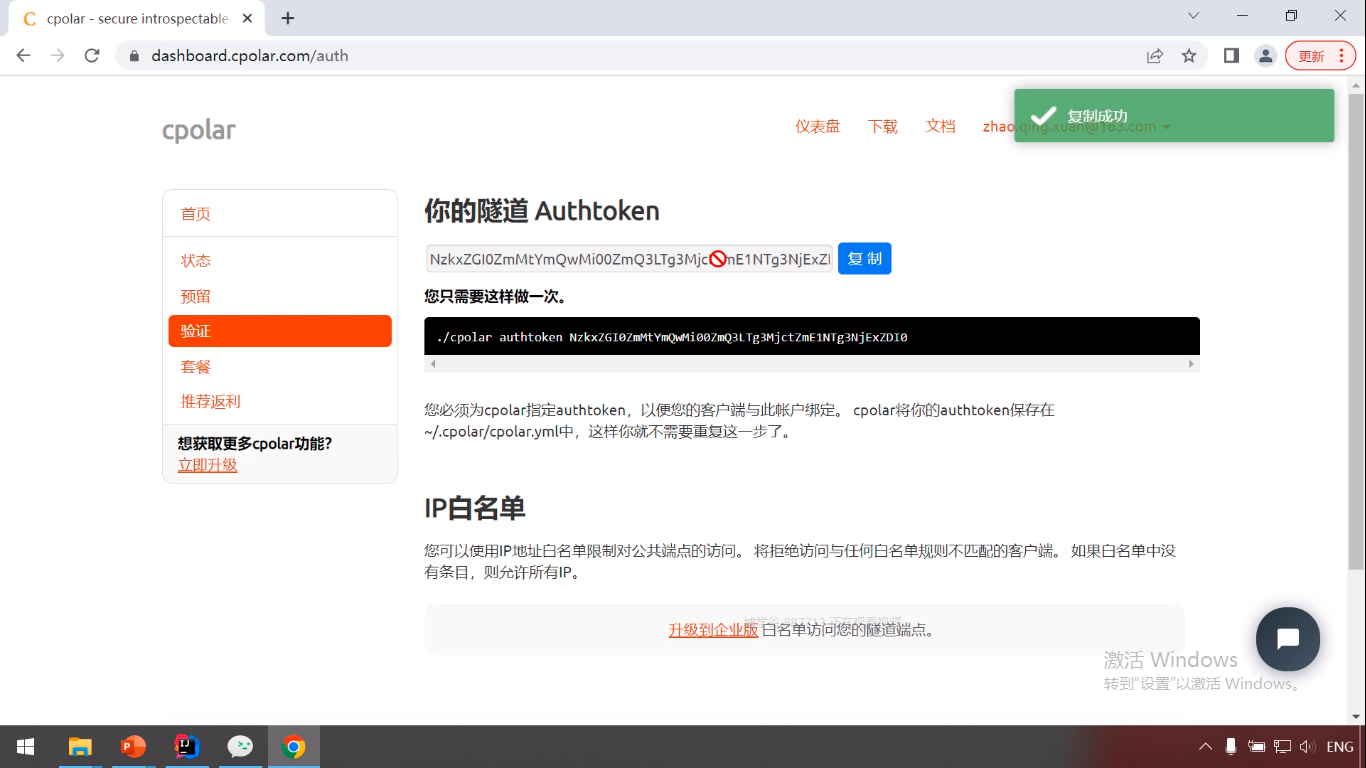Open 推荐返利 in the sidebar
This screenshot has width=1366, height=768.
click(211, 402)
